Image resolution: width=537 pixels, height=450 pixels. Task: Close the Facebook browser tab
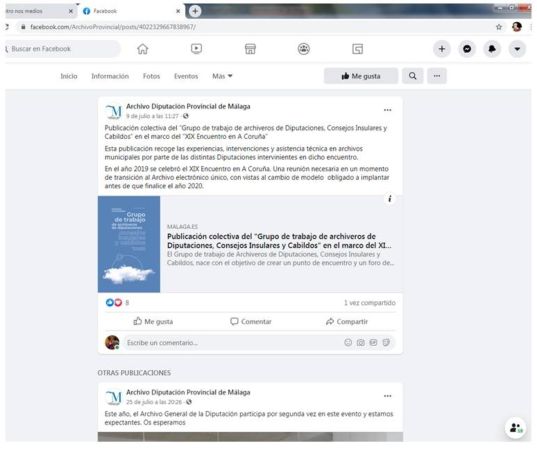[x=178, y=11]
